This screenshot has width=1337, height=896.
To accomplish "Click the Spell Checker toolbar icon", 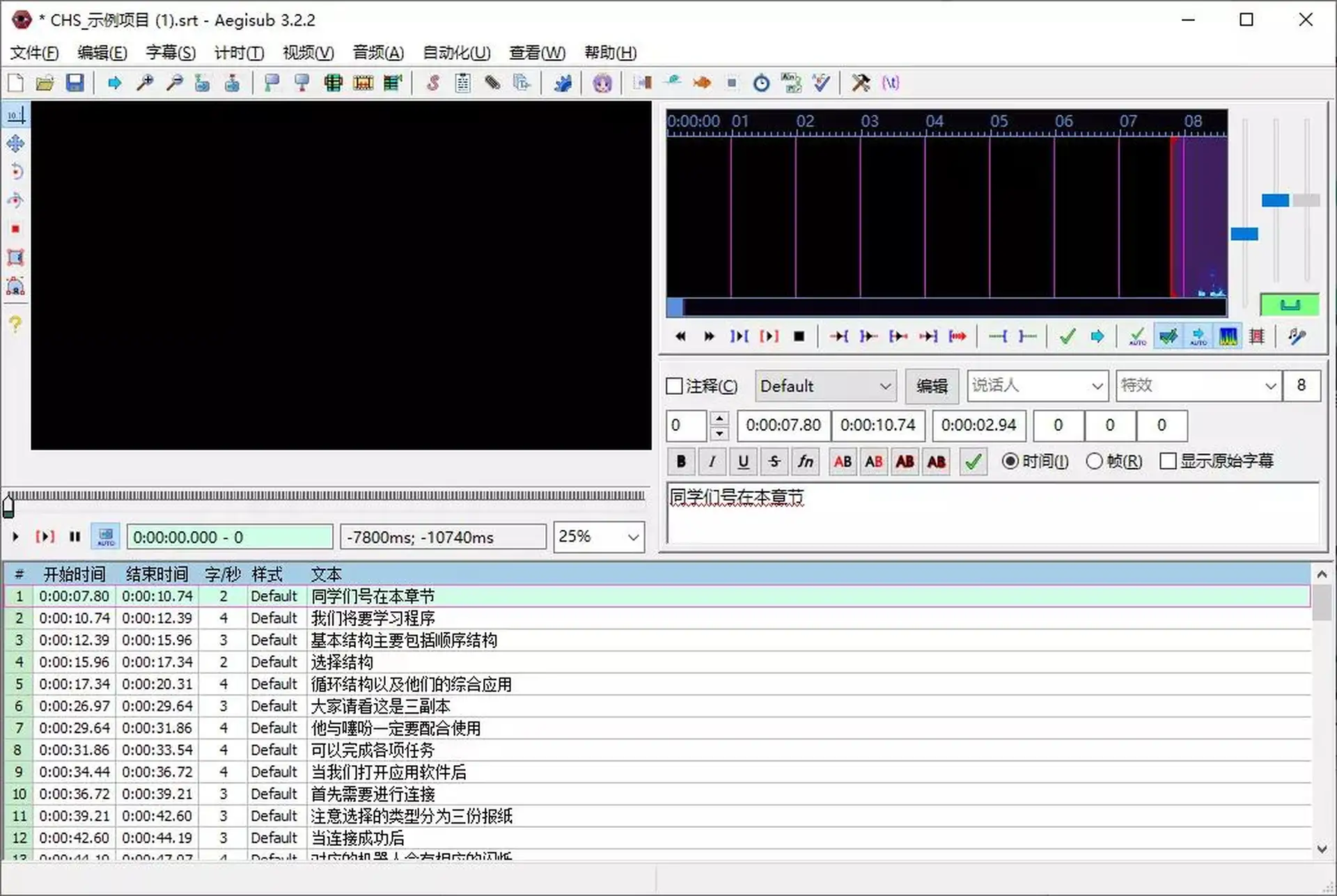I will click(821, 83).
